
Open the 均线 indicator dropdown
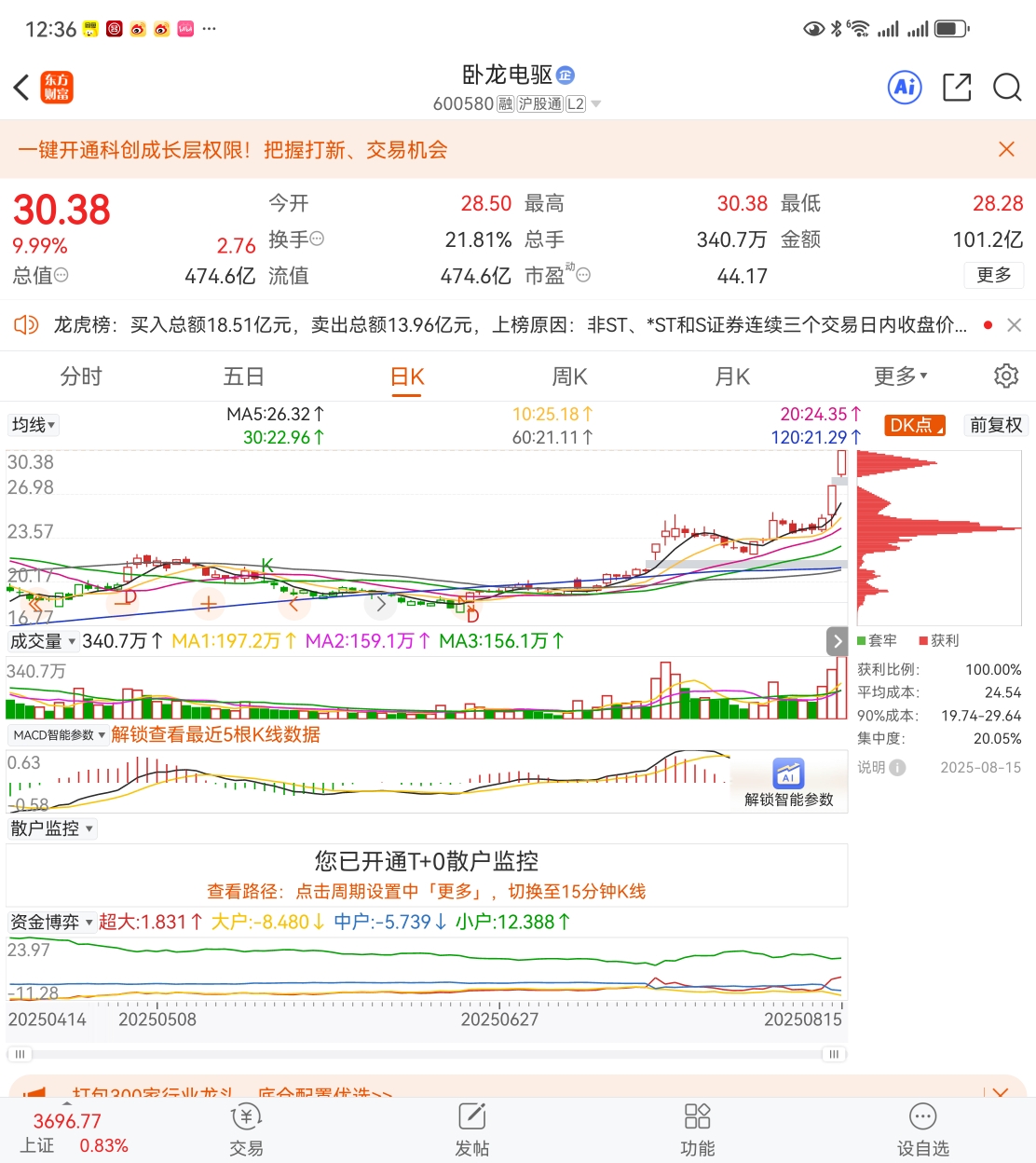(x=34, y=425)
